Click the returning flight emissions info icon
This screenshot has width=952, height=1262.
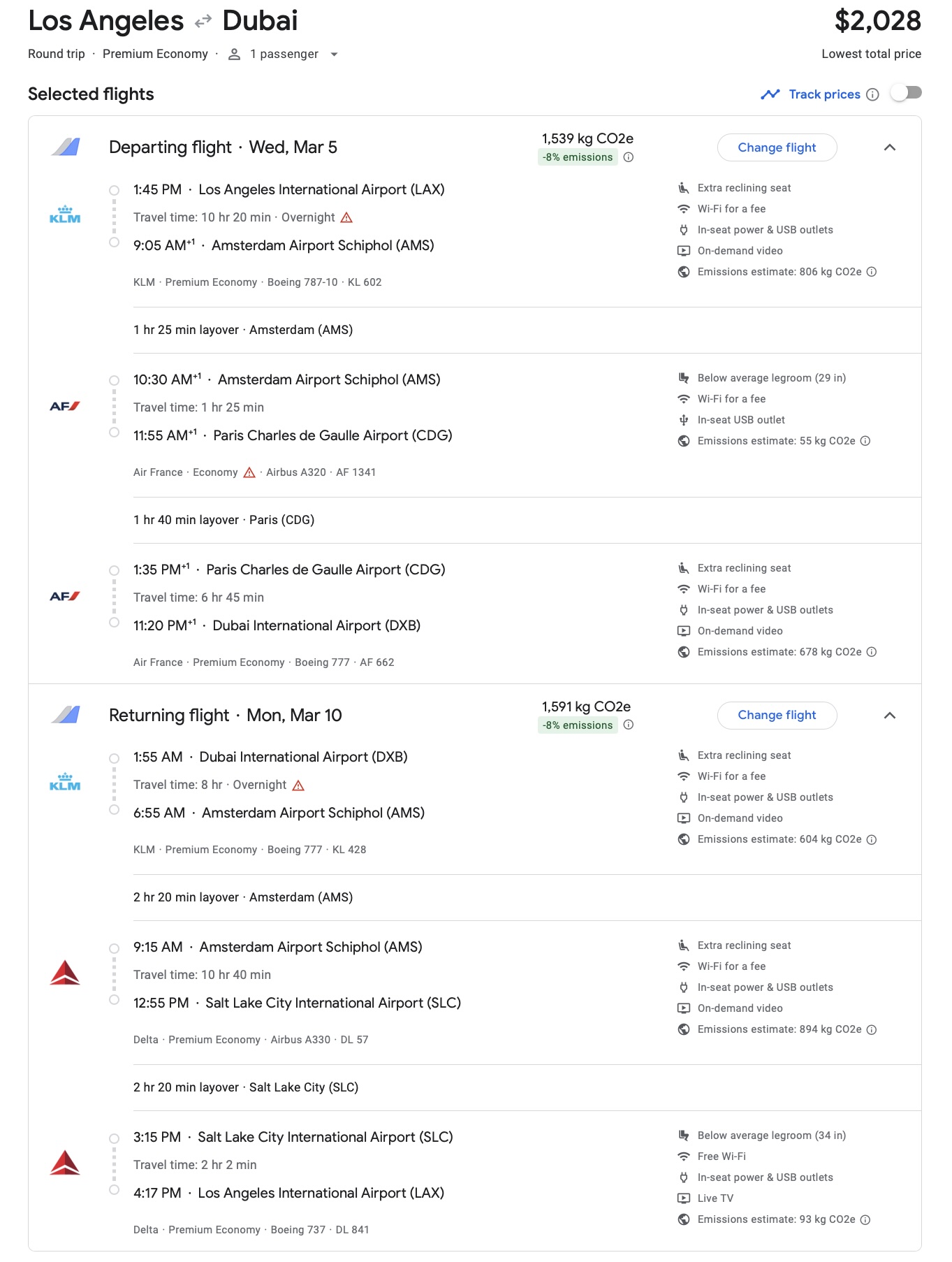click(629, 725)
